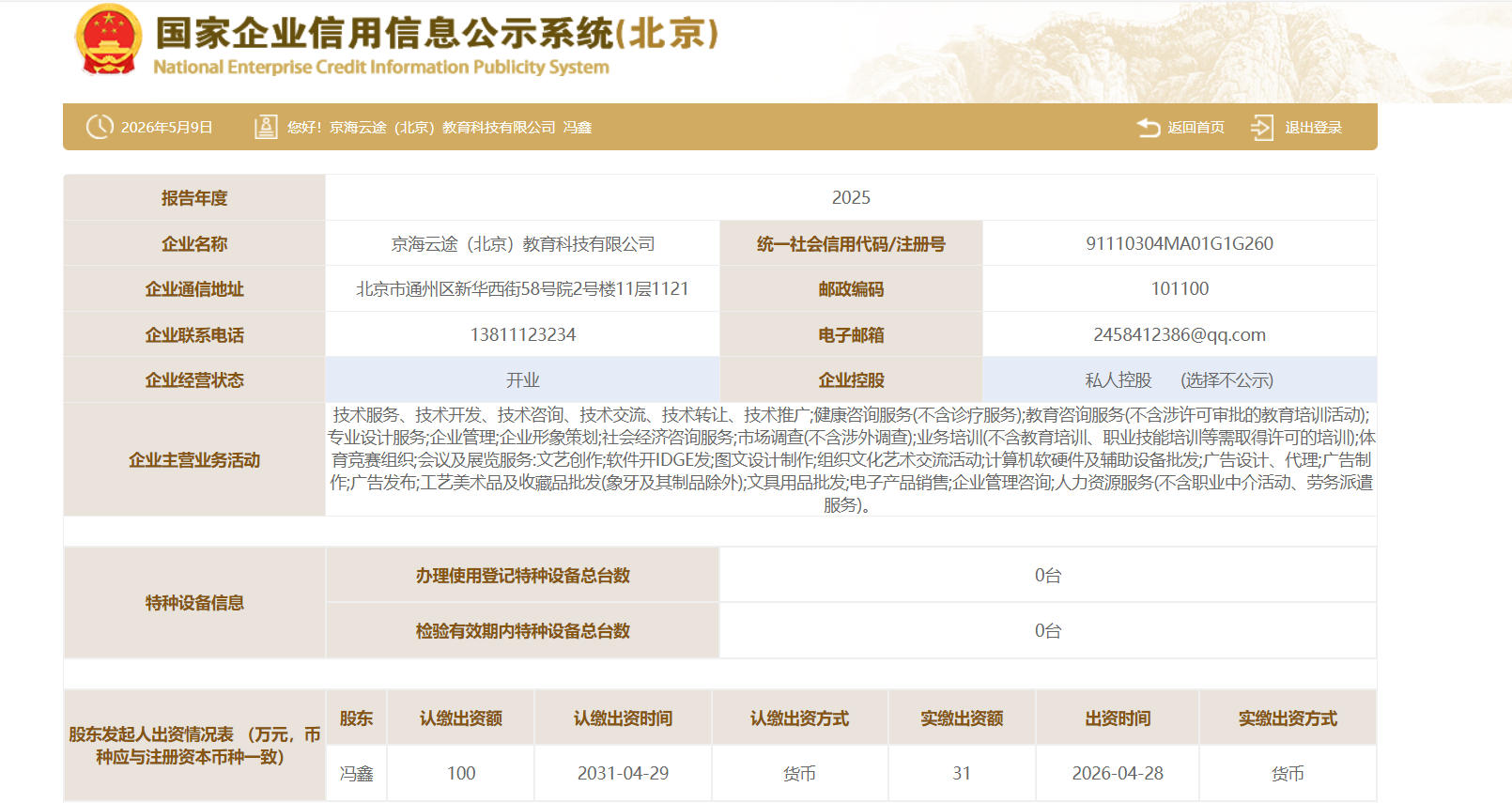Click the business status value 开业
The height and width of the screenshot is (803, 1512).
pos(523,380)
